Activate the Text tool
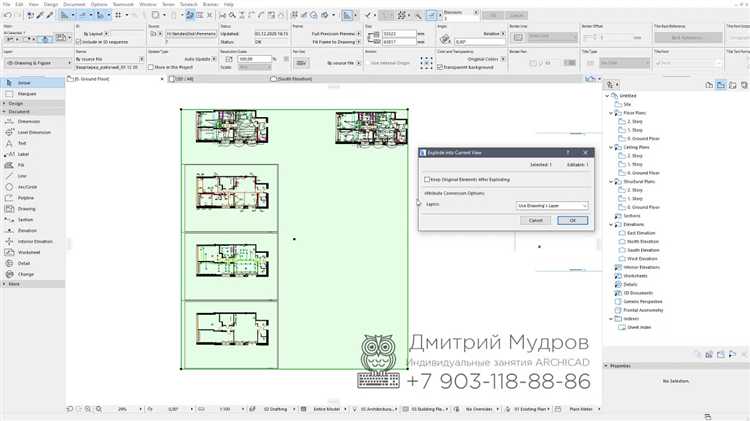This screenshot has width=750, height=421. pyautogui.click(x=32, y=144)
